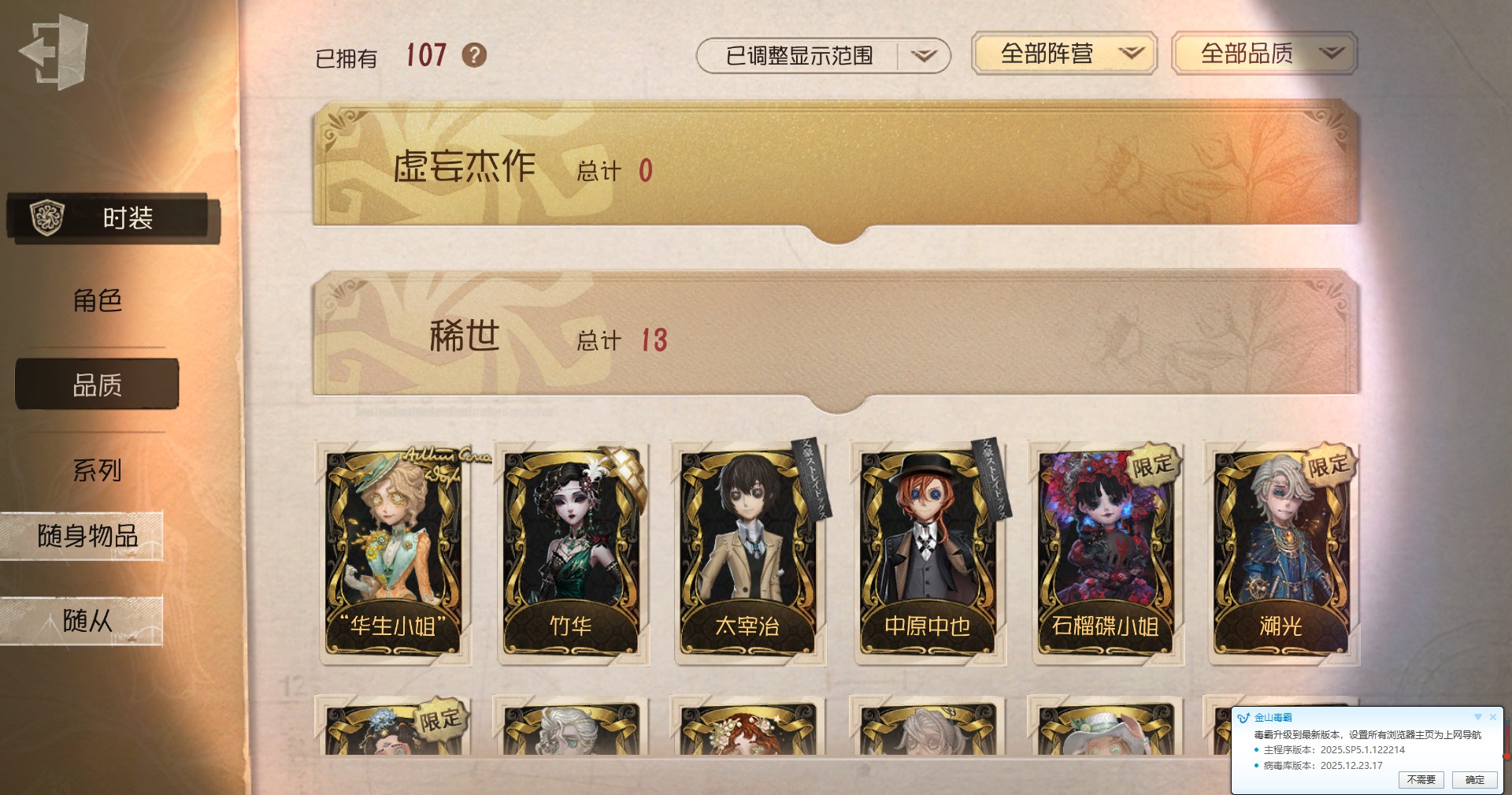Viewport: 1512px width, 795px height.
Task: Collapse the 稀世 category banner
Action: [x=836, y=339]
